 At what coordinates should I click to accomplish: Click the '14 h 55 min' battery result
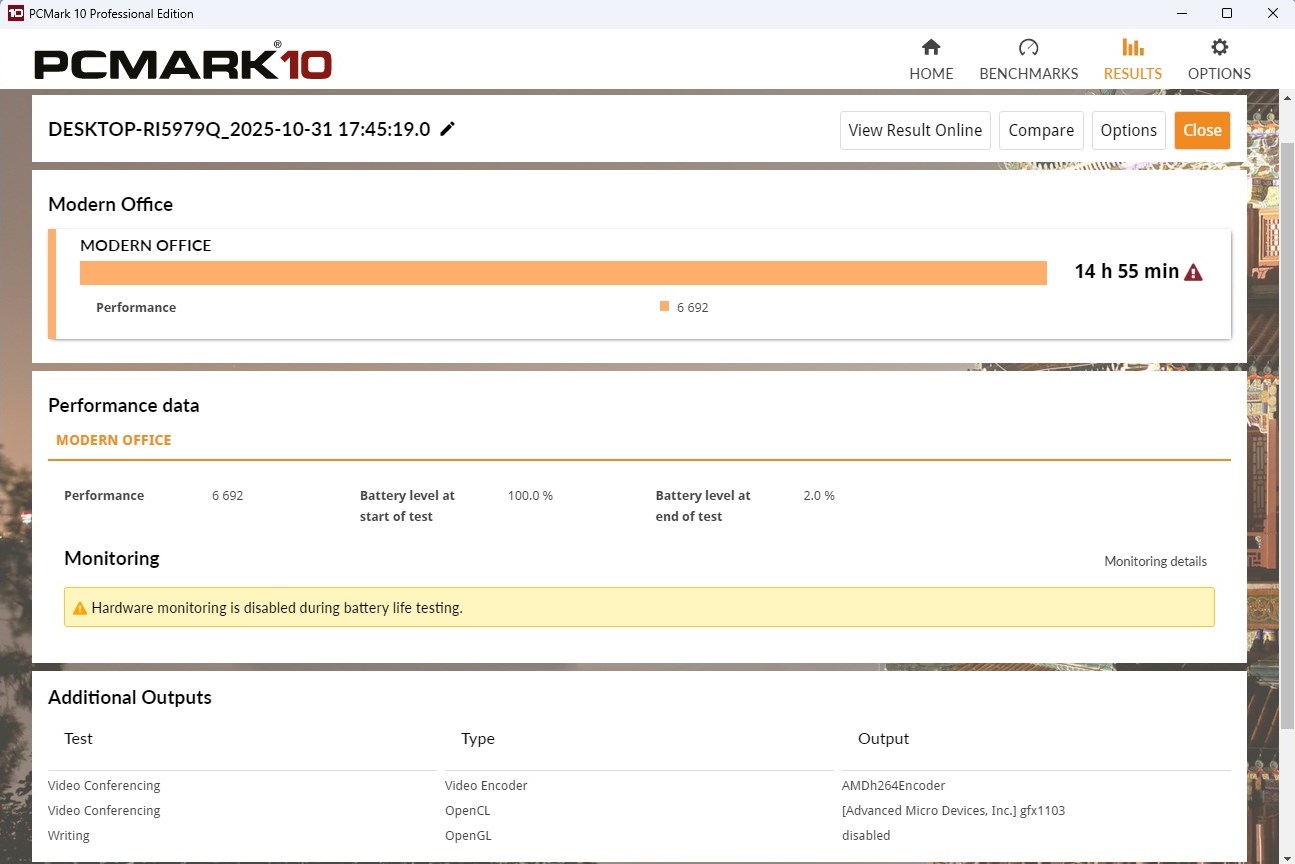pyautogui.click(x=1127, y=271)
